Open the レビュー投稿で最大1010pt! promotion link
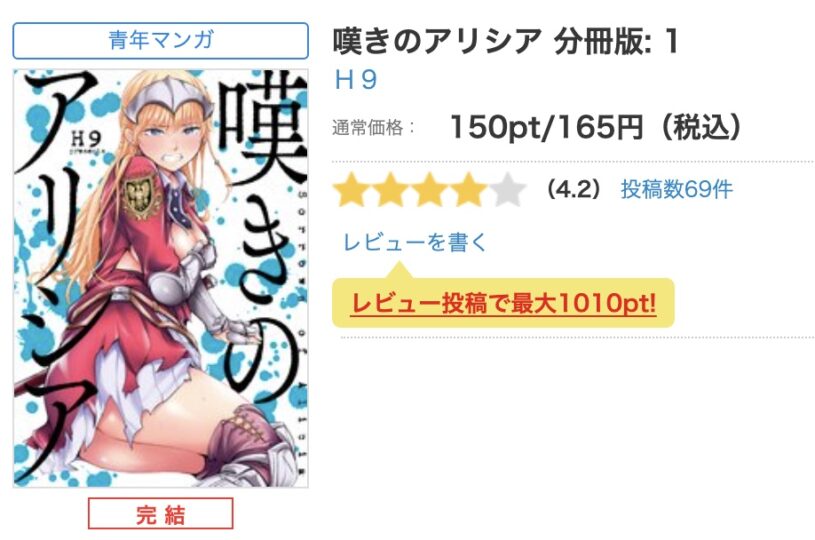815x540 pixels. click(504, 304)
